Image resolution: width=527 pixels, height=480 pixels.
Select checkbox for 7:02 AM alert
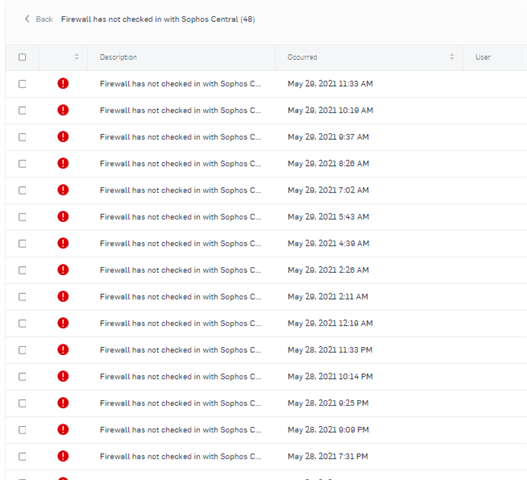[22, 190]
